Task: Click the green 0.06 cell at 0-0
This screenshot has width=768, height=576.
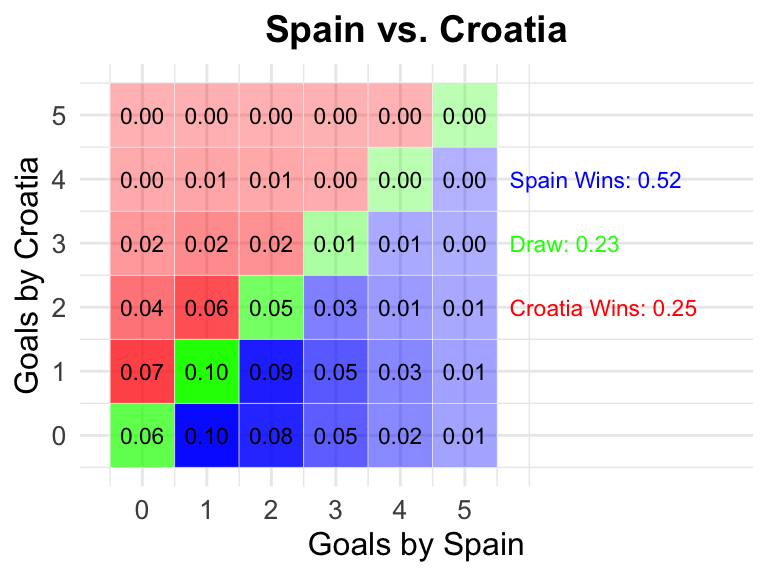Action: pyautogui.click(x=143, y=435)
